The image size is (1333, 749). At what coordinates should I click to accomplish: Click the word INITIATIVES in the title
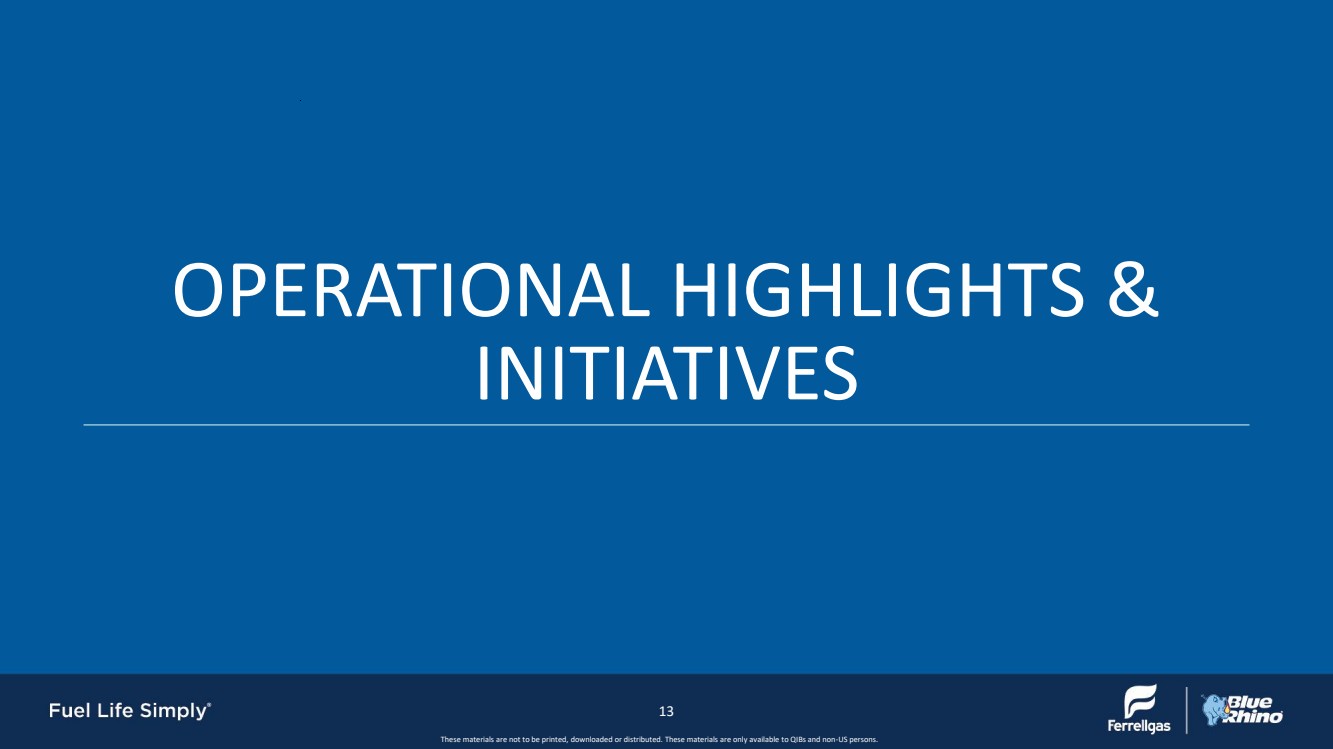click(x=666, y=372)
